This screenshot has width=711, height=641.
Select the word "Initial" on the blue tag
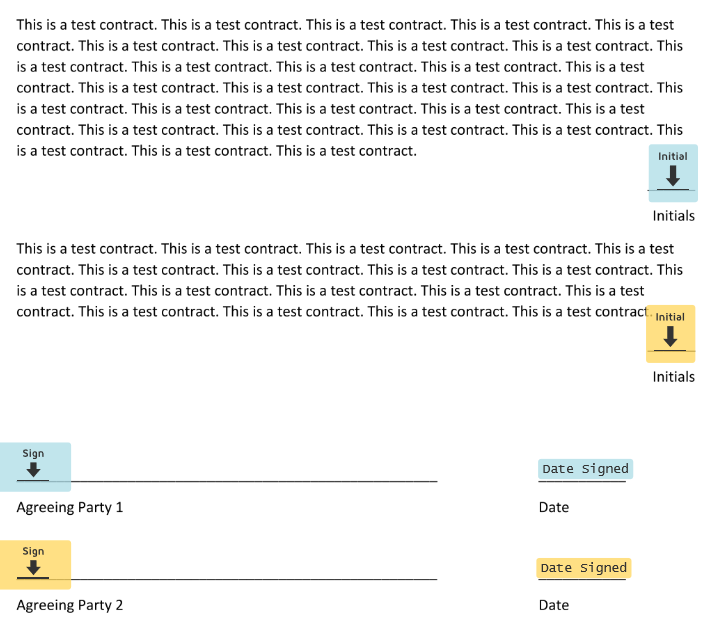673,156
